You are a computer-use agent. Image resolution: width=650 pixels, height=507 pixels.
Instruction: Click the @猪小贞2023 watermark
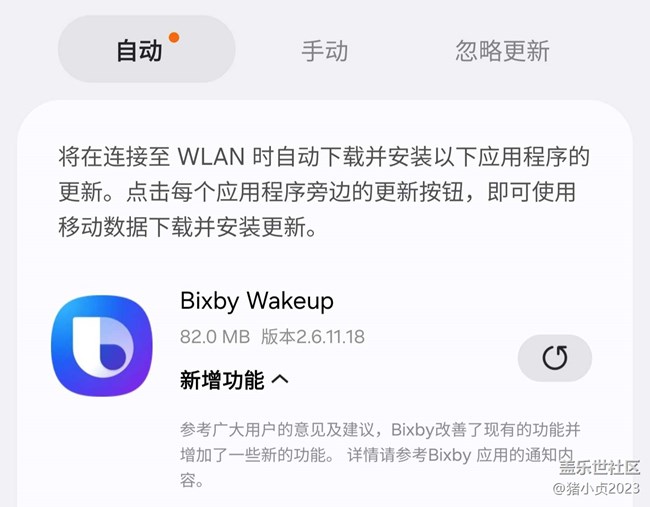click(x=596, y=488)
